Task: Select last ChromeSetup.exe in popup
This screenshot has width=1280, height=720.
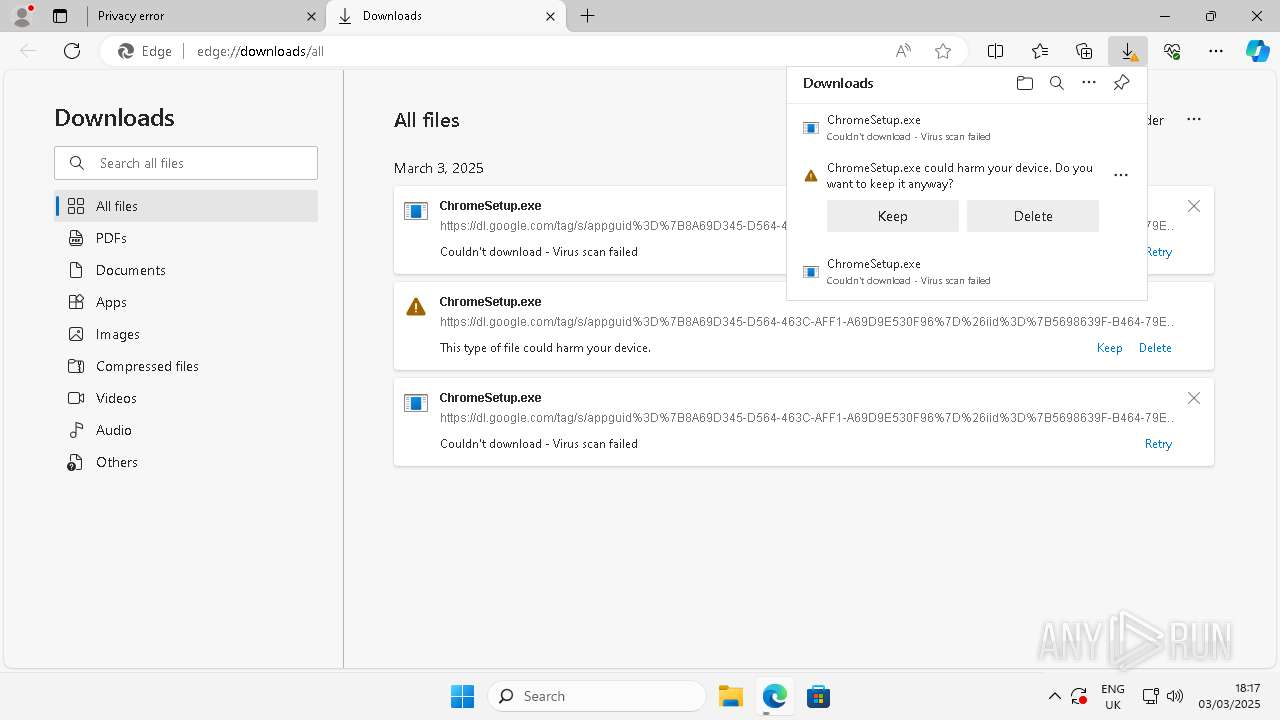Action: (966, 272)
